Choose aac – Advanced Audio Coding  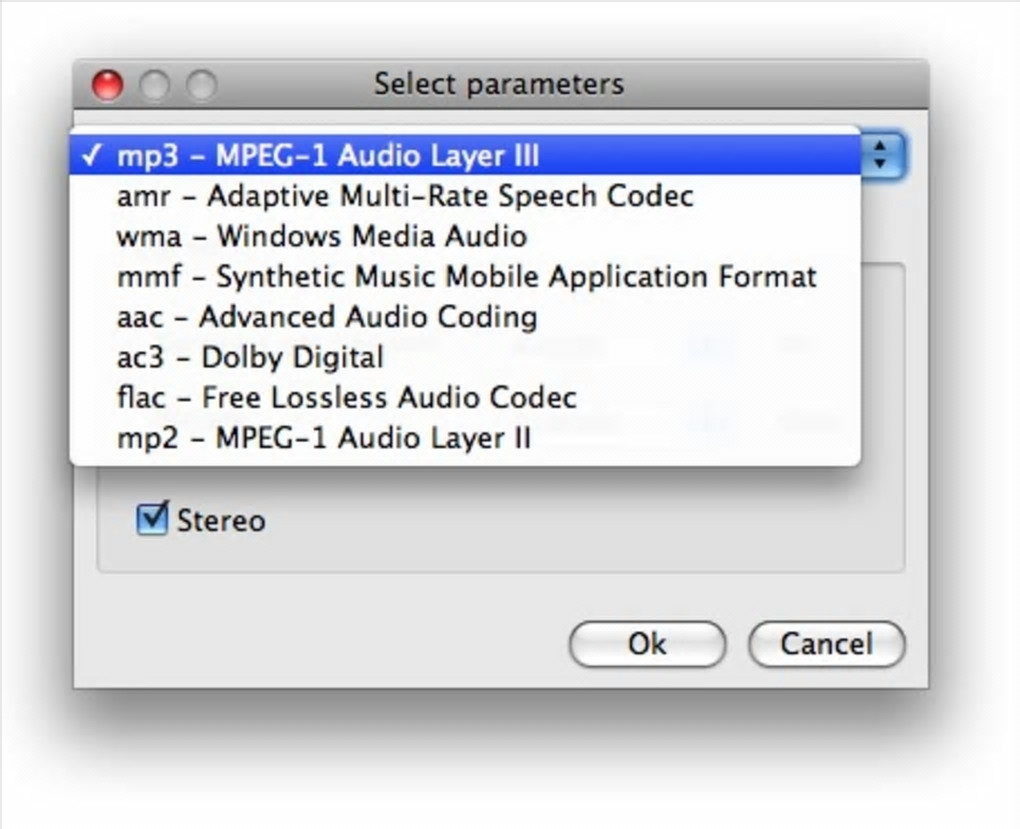click(327, 317)
